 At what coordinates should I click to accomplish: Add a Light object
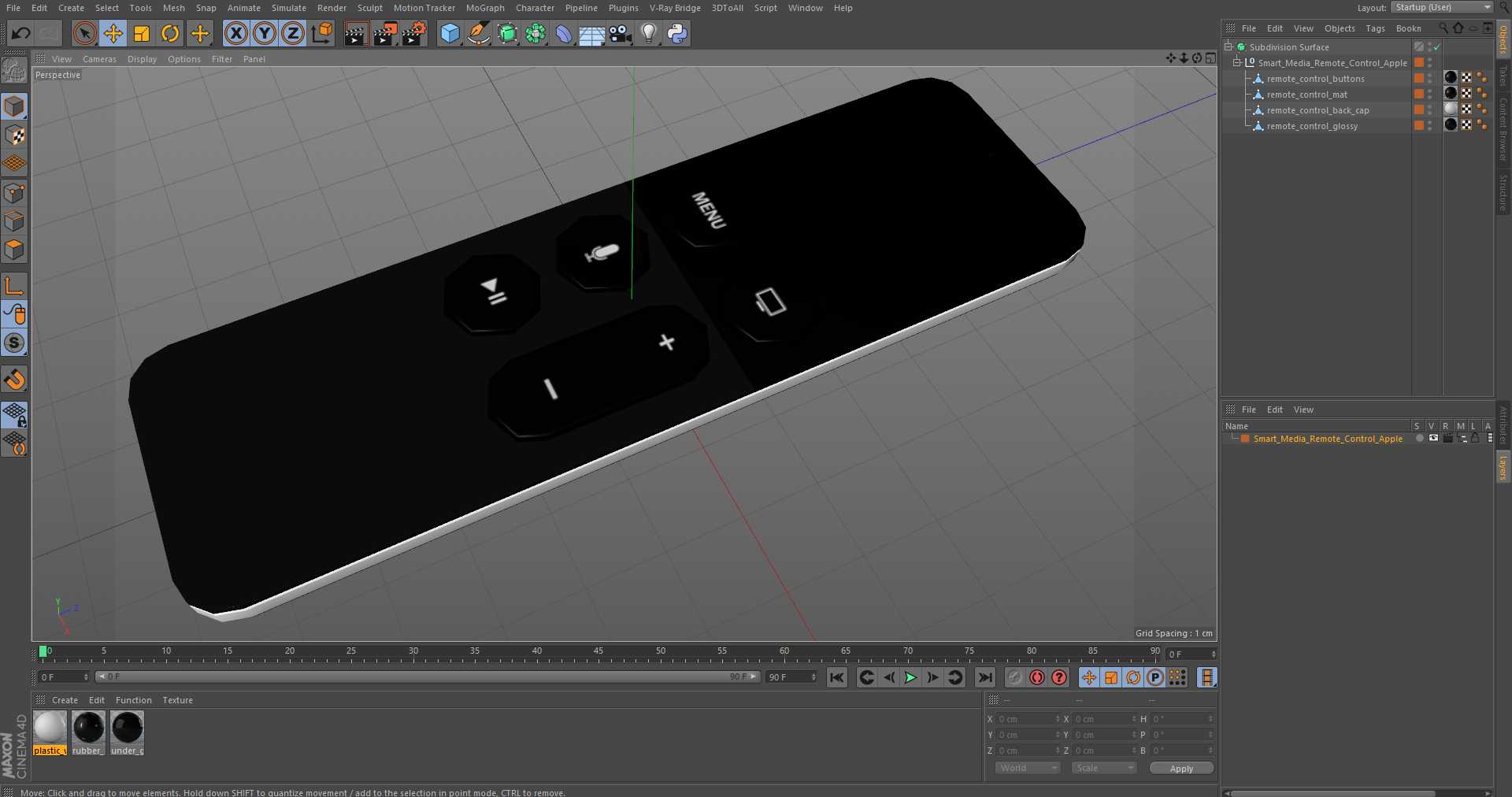[x=649, y=33]
